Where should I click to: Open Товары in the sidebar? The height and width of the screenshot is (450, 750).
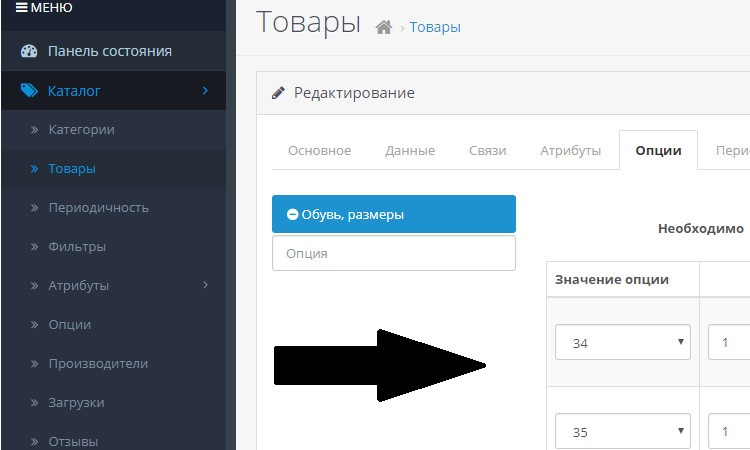tap(113, 168)
